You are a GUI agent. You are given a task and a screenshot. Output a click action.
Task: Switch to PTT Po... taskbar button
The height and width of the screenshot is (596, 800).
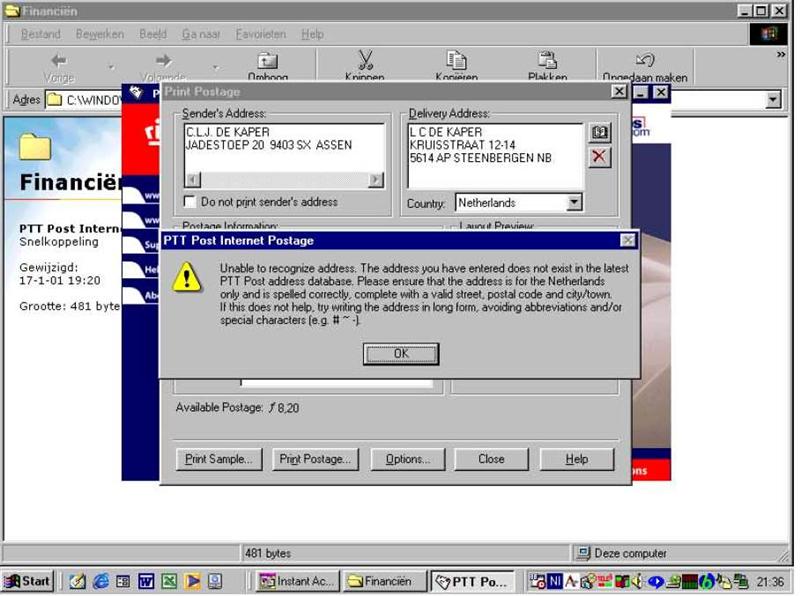[472, 581]
